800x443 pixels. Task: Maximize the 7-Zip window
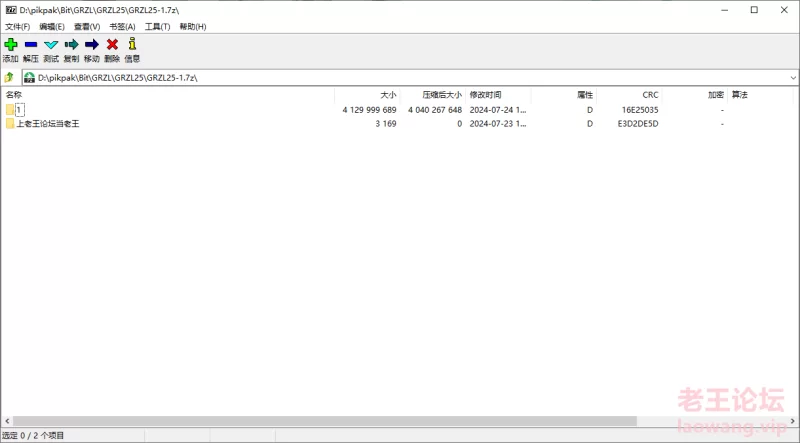(754, 10)
